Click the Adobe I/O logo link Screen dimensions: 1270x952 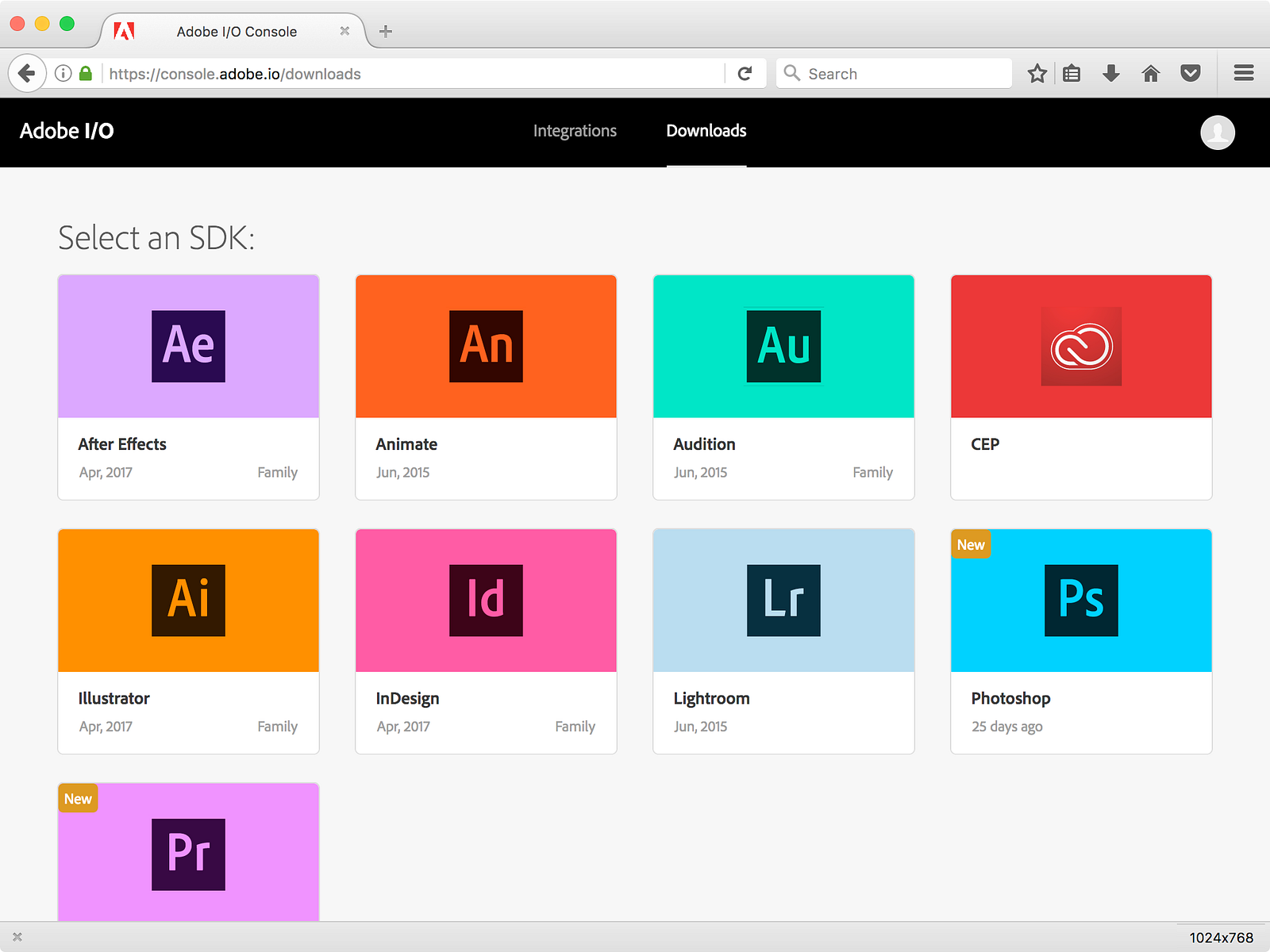click(x=67, y=131)
